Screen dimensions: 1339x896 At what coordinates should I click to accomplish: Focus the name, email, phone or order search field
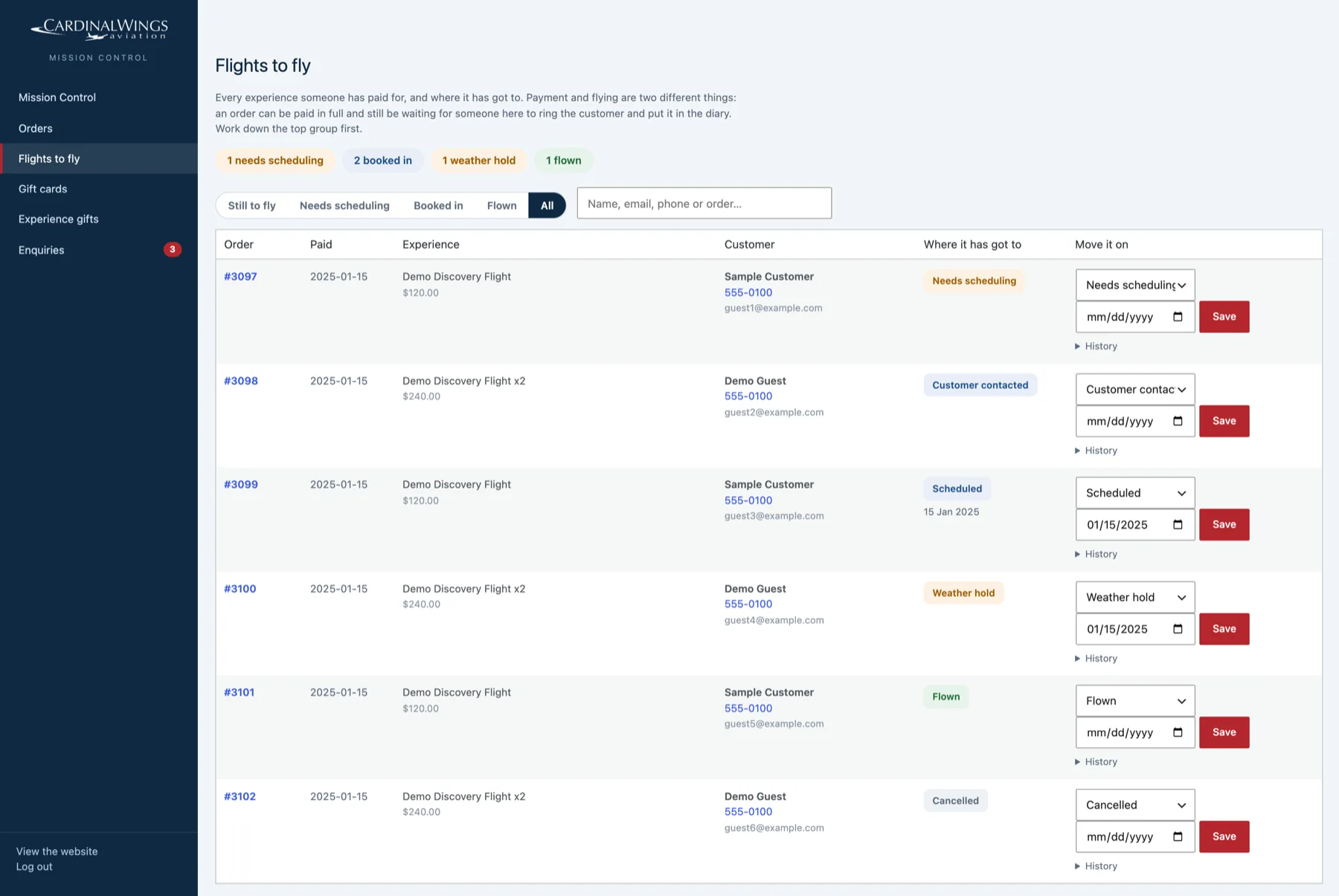click(704, 203)
